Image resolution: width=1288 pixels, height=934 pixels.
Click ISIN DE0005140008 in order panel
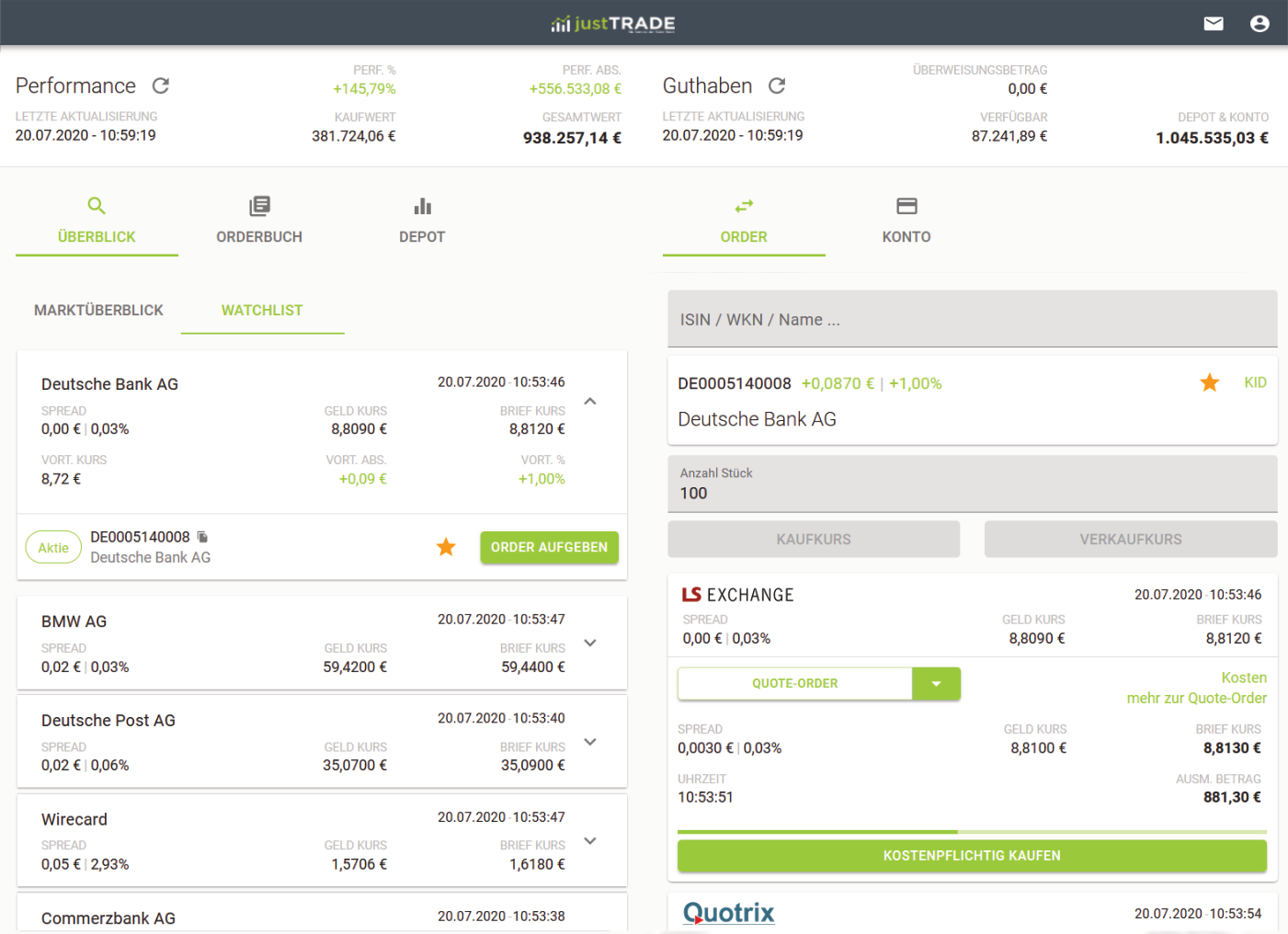(735, 383)
